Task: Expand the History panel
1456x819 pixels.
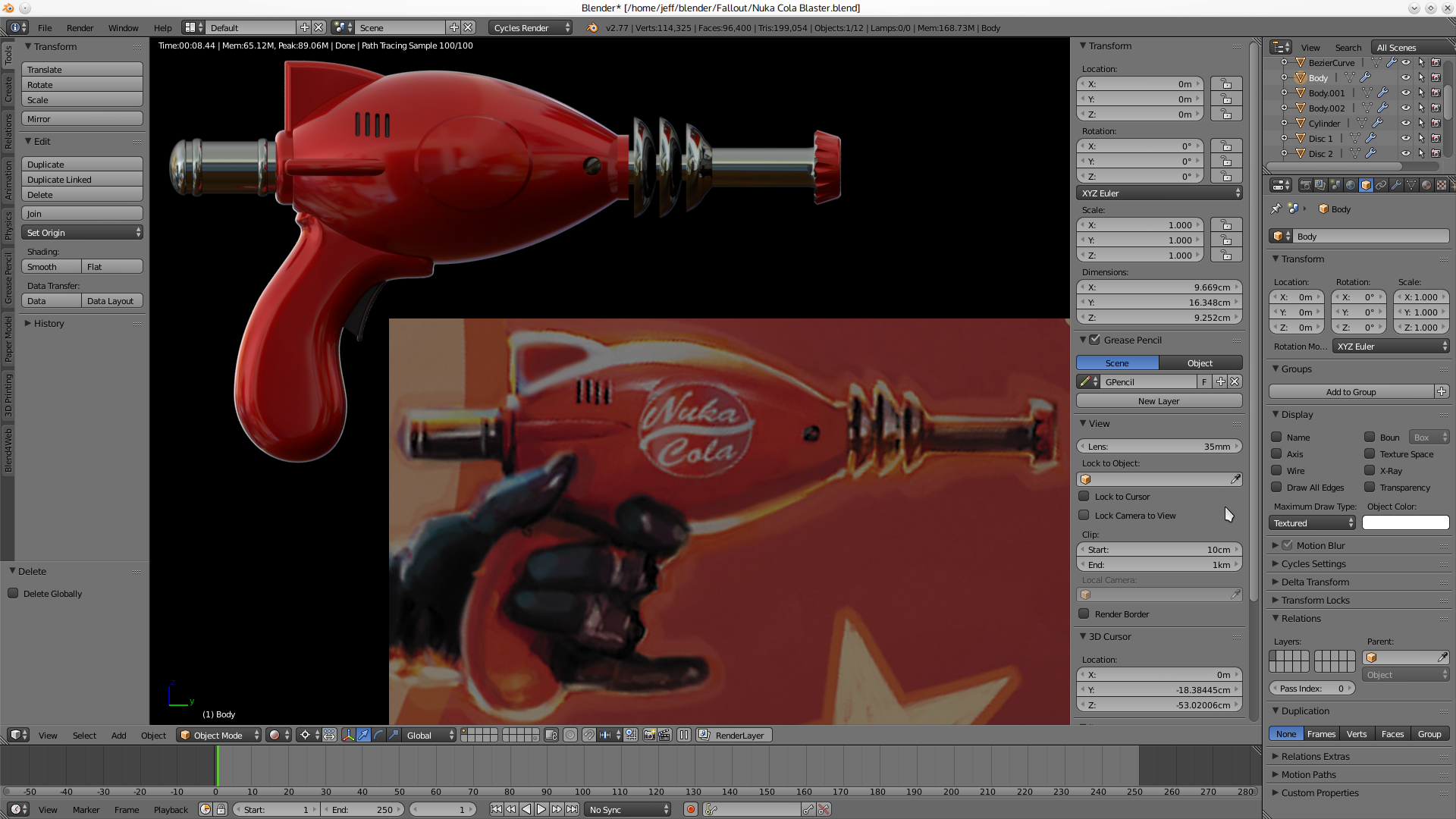Action: 49,323
